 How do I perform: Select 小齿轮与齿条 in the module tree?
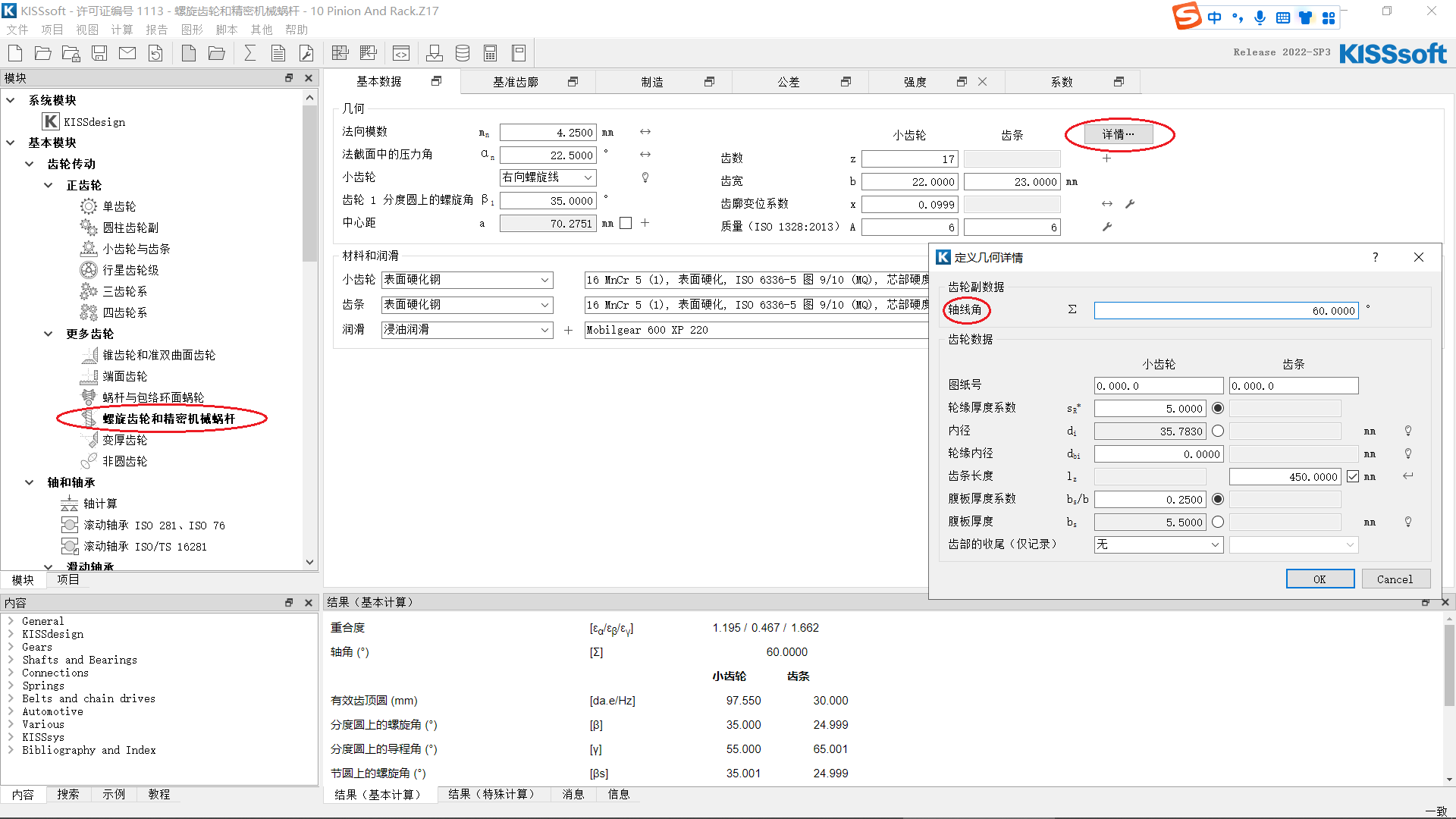click(x=136, y=249)
